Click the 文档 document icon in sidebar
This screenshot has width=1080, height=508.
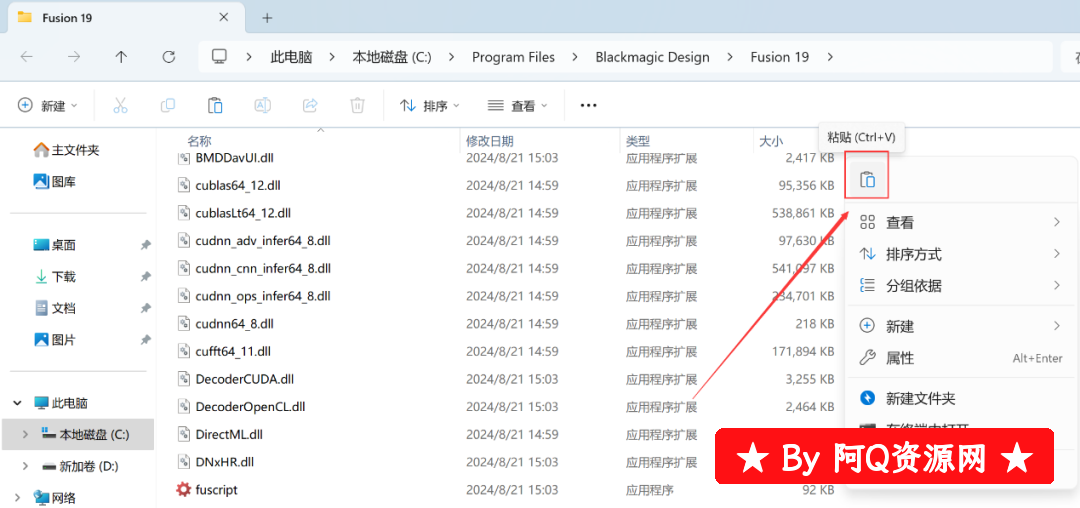[x=41, y=308]
